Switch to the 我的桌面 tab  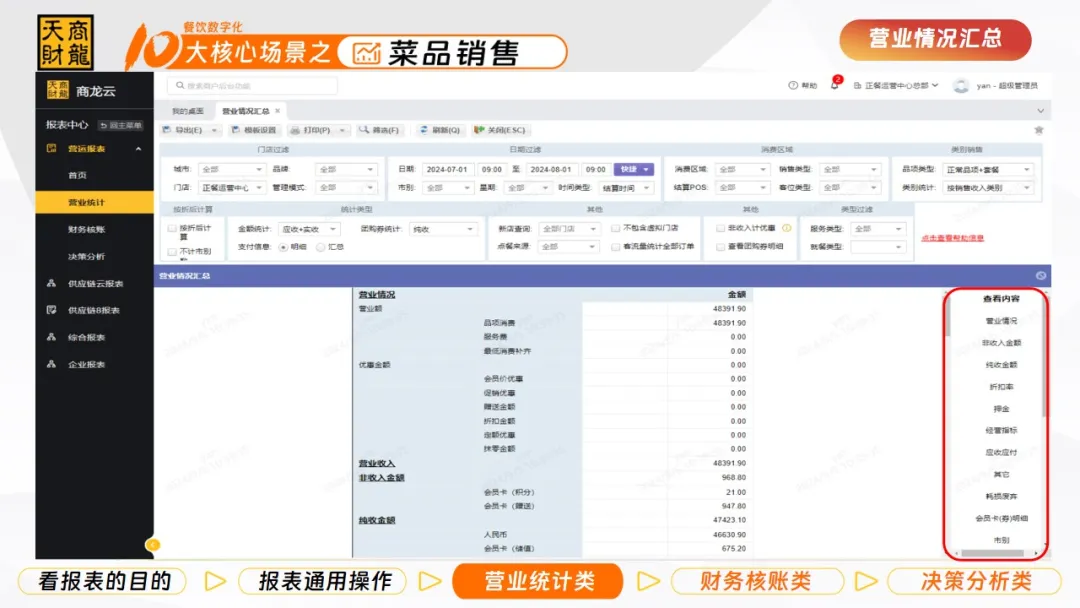[187, 111]
